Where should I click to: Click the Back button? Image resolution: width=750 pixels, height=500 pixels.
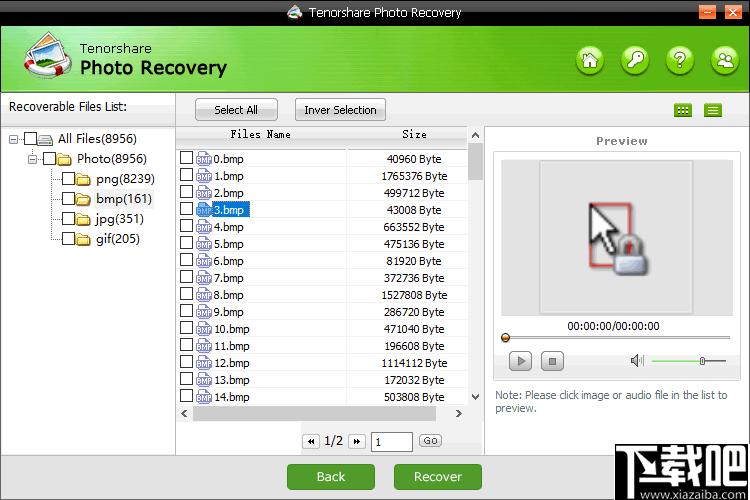331,477
